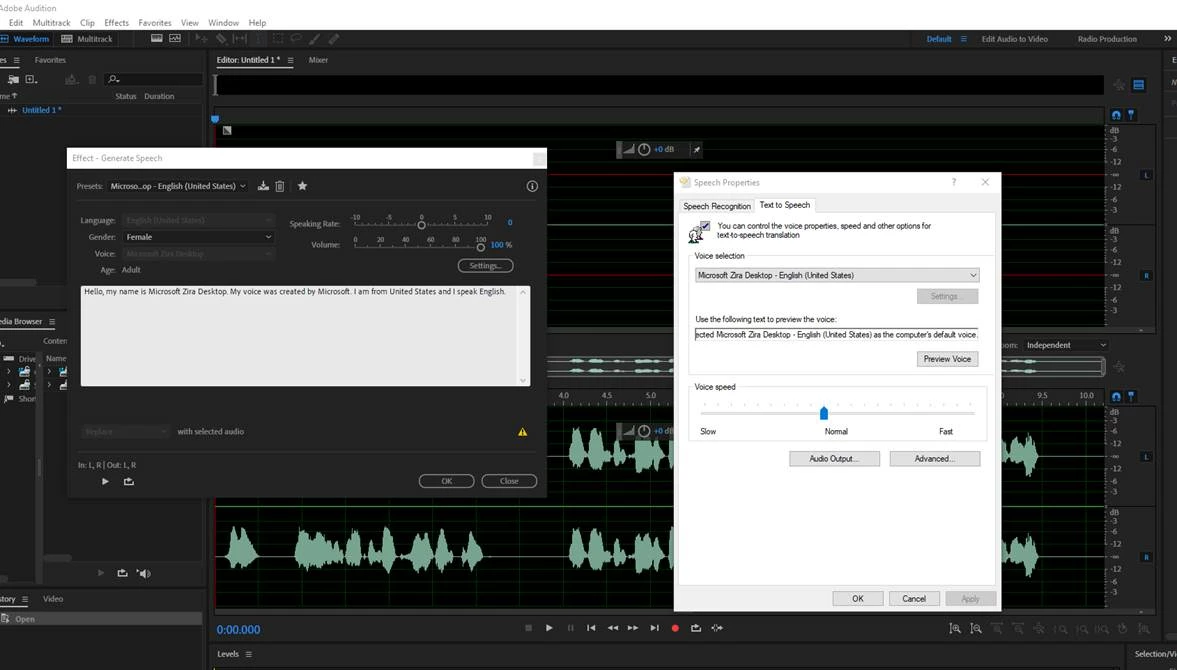Open the Effects menu
Image resolution: width=1177 pixels, height=670 pixels.
[116, 23]
